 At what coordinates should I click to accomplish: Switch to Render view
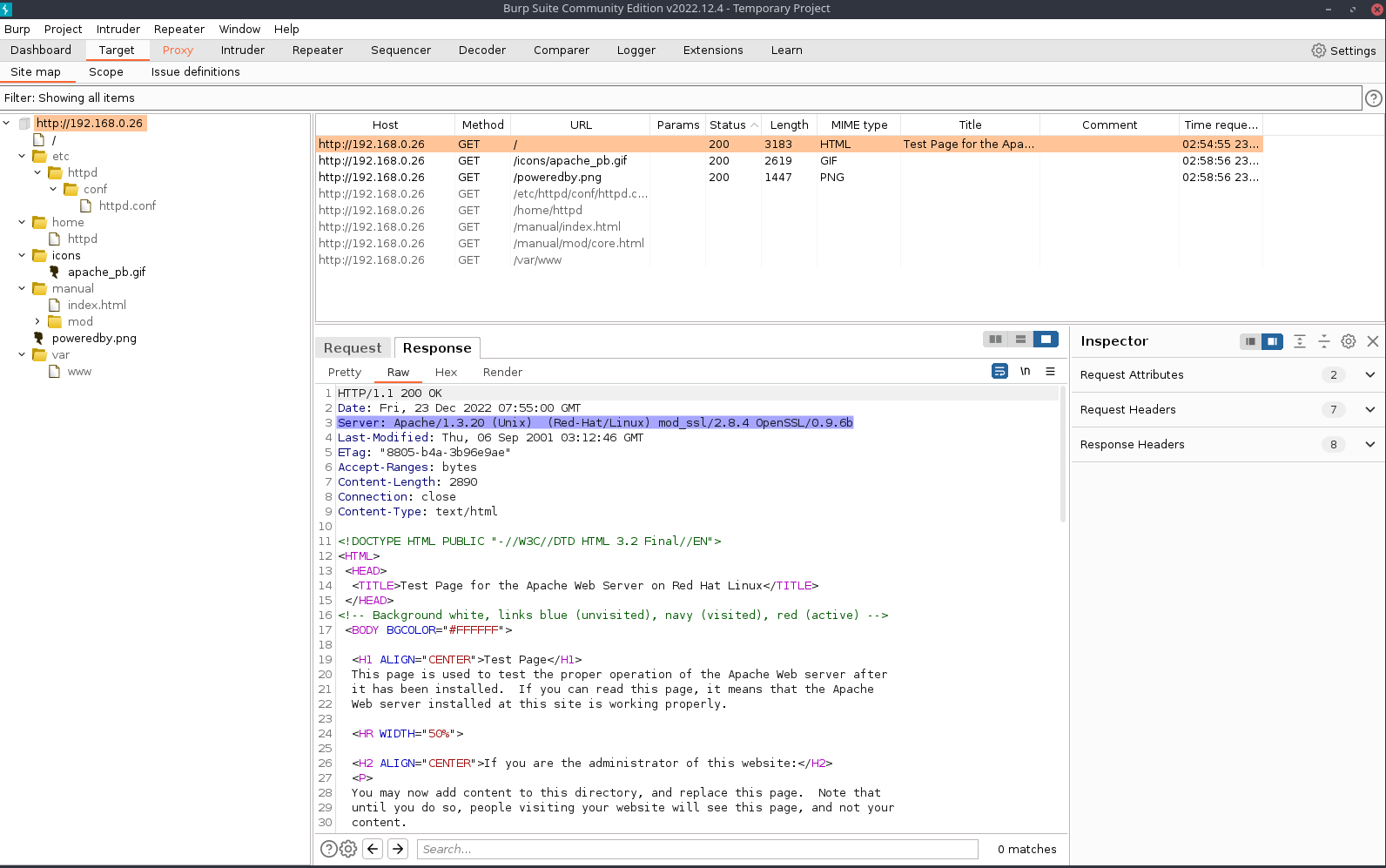pos(502,372)
